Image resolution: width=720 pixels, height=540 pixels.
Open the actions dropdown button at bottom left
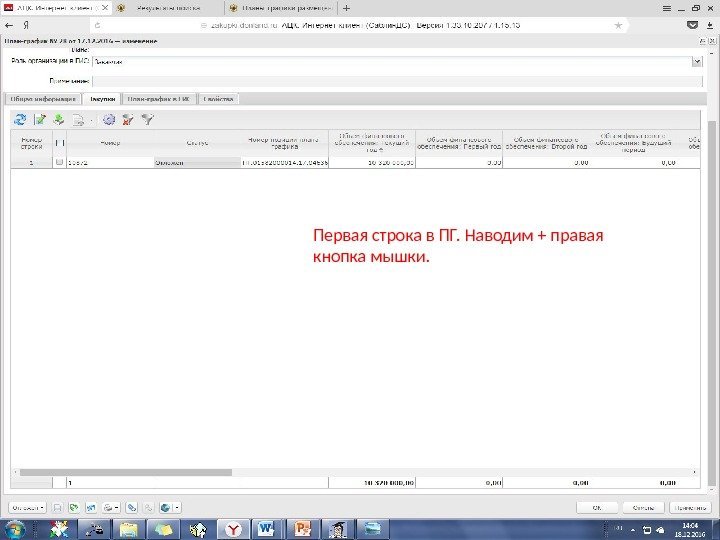(28, 507)
